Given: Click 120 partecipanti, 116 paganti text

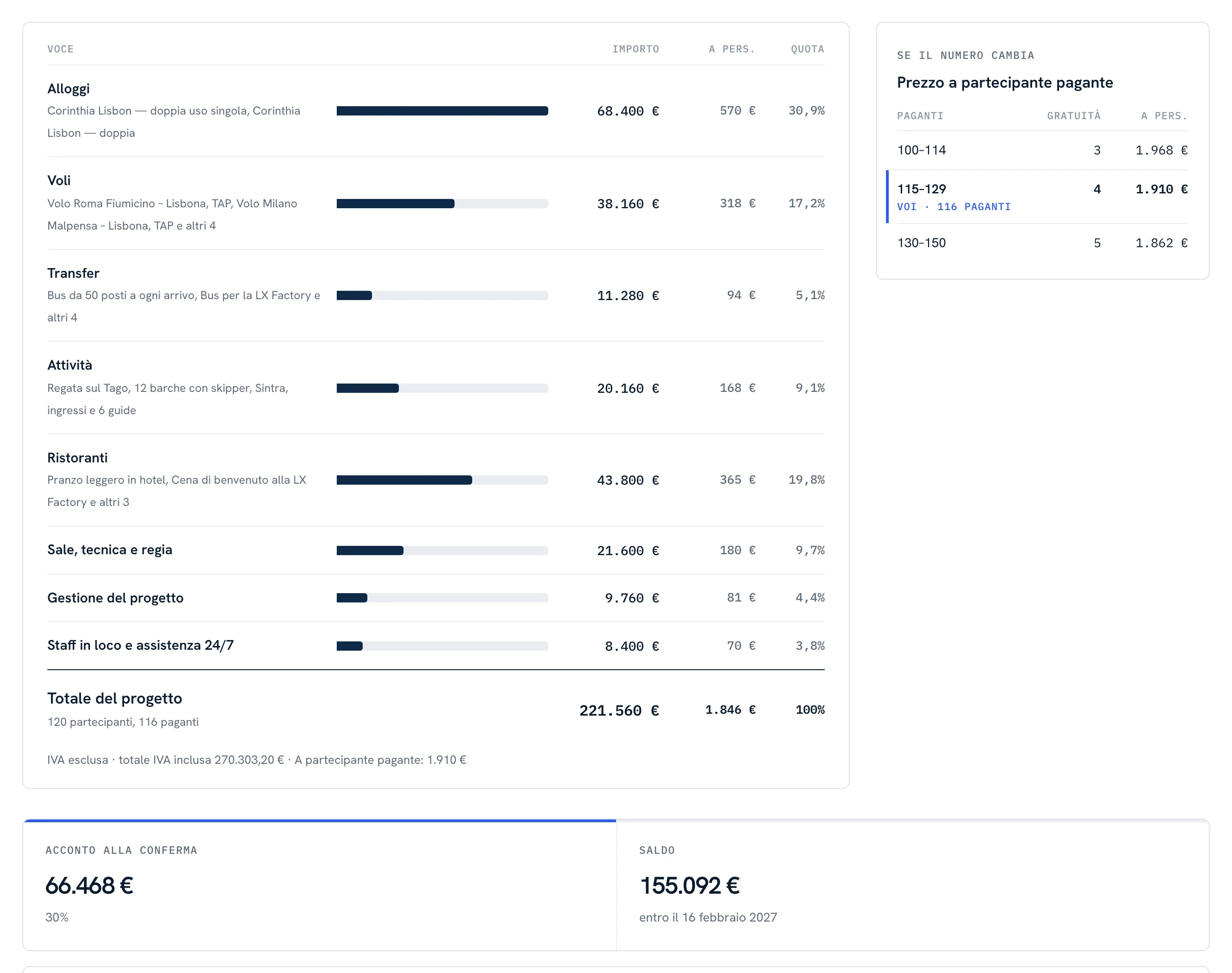Looking at the screenshot, I should (123, 723).
